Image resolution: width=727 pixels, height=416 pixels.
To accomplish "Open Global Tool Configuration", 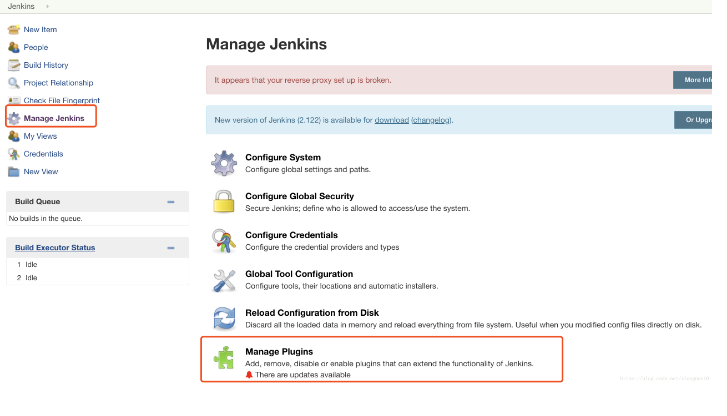I will pyautogui.click(x=299, y=274).
